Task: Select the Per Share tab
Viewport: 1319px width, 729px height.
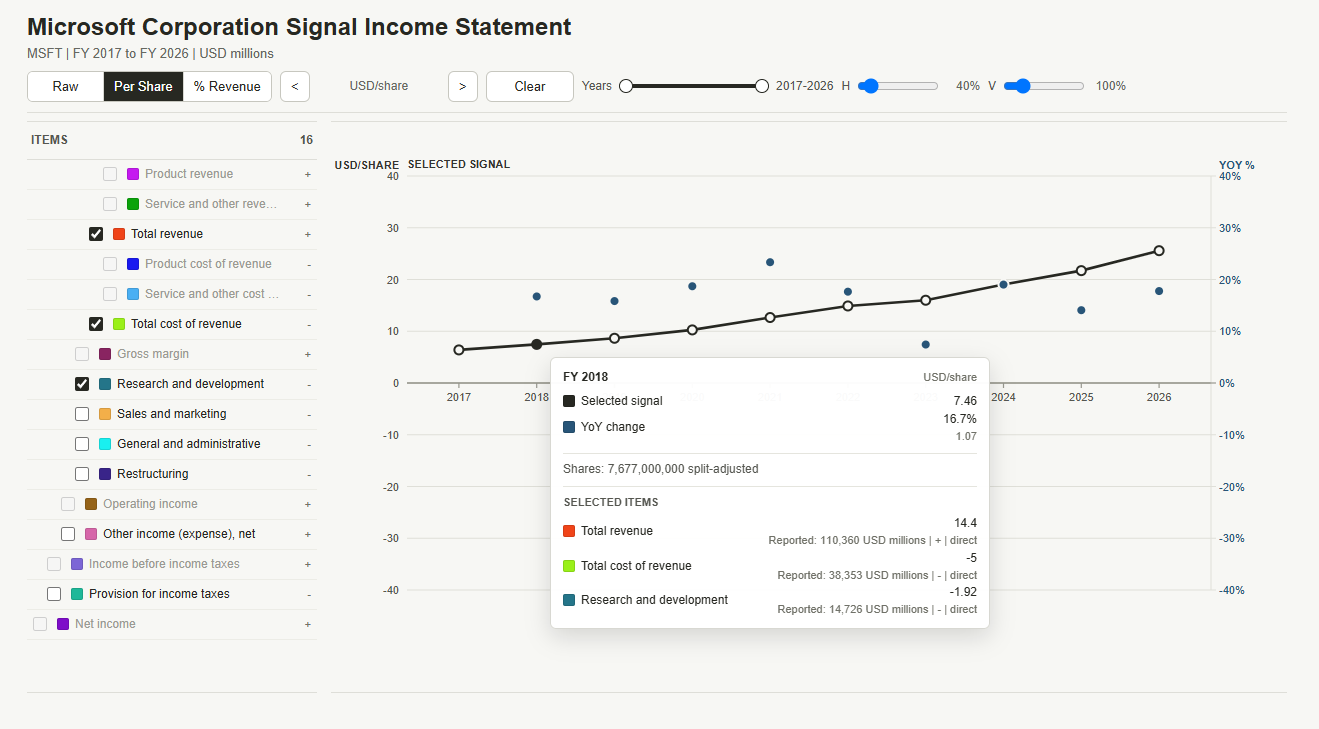Action: [143, 86]
